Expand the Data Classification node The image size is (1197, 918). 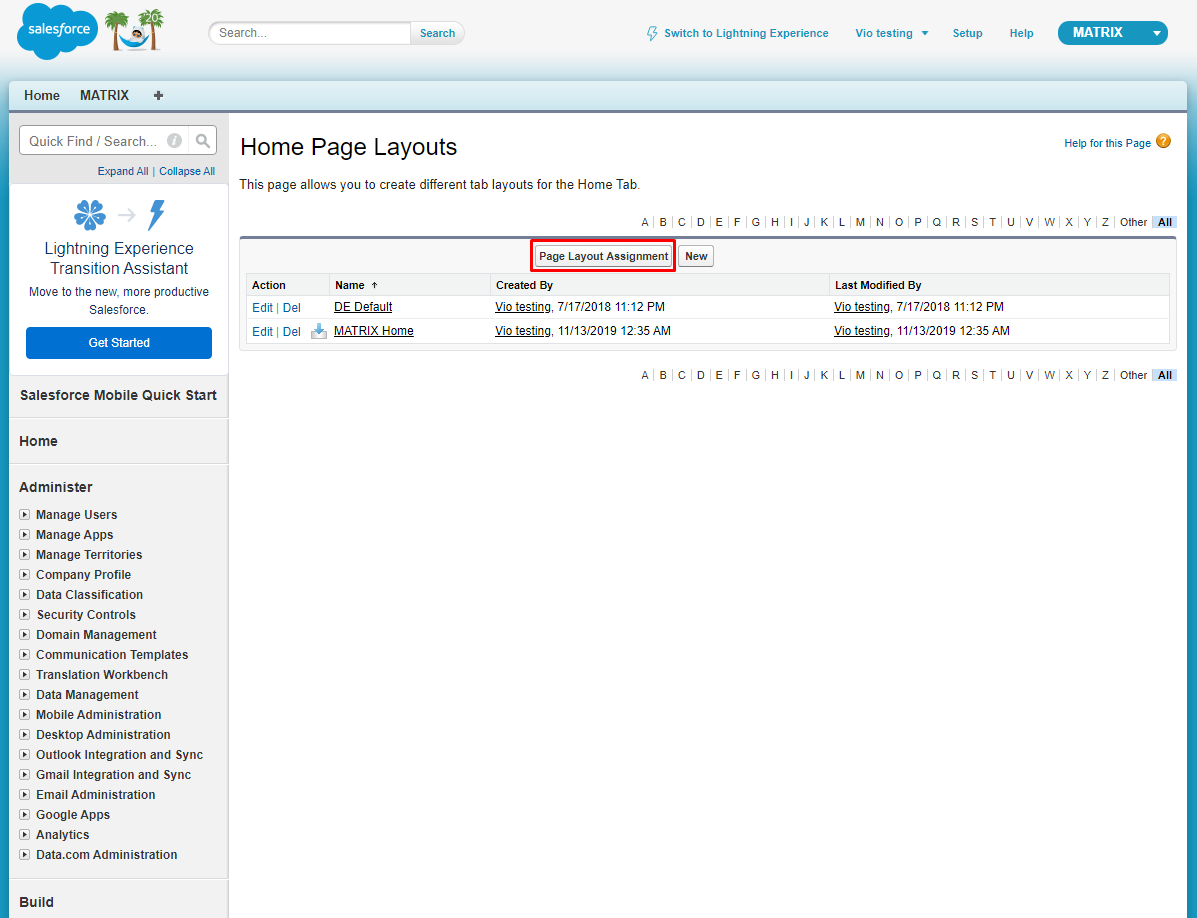(x=24, y=594)
